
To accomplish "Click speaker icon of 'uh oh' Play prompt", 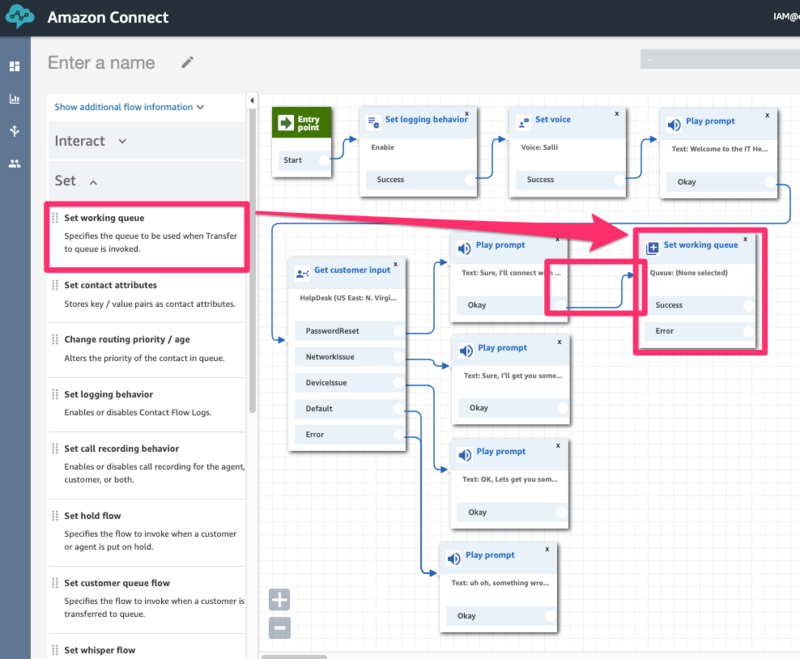I will pos(454,559).
